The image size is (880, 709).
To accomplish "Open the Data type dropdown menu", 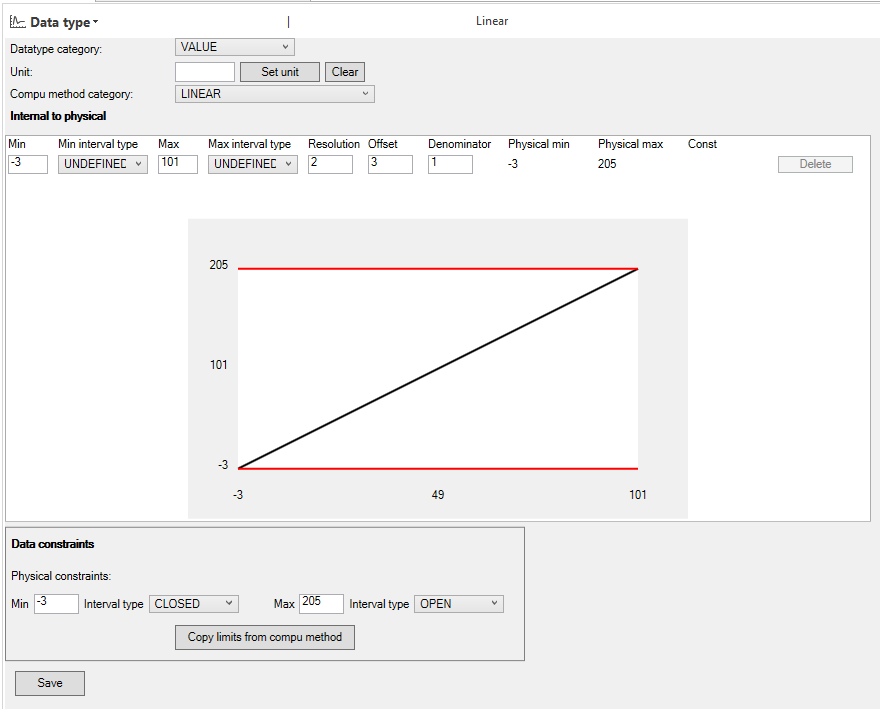I will [x=94, y=21].
